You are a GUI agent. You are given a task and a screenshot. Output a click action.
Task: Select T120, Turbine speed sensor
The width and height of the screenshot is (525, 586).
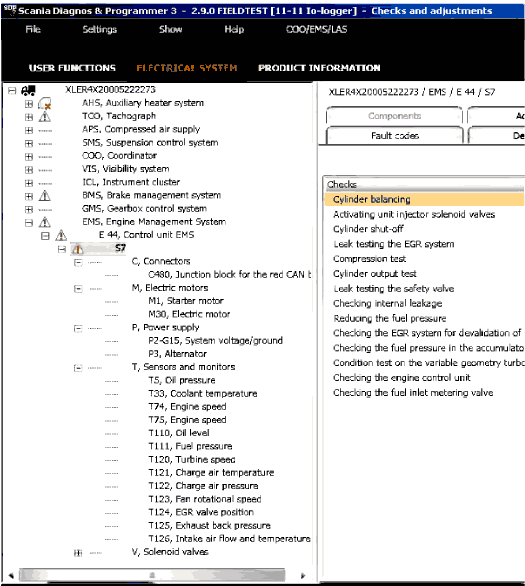point(192,459)
